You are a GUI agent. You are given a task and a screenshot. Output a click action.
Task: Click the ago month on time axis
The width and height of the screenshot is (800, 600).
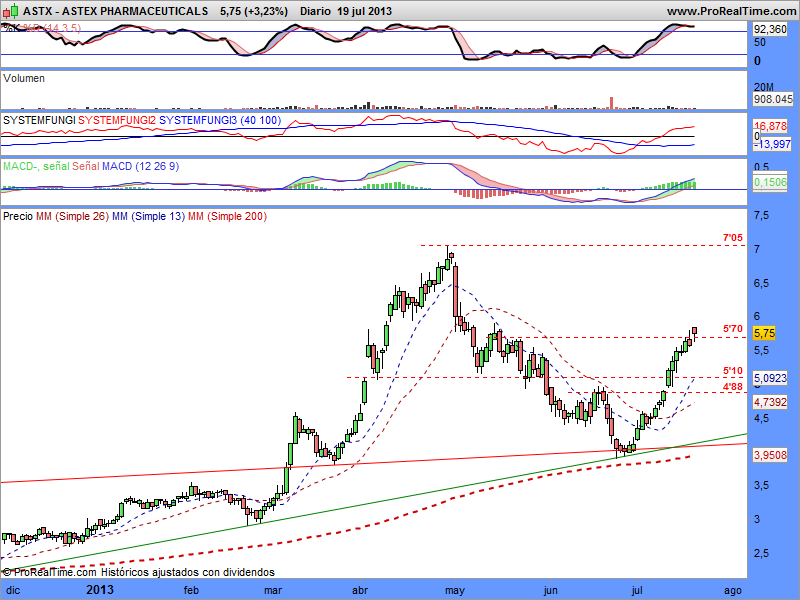(x=733, y=590)
